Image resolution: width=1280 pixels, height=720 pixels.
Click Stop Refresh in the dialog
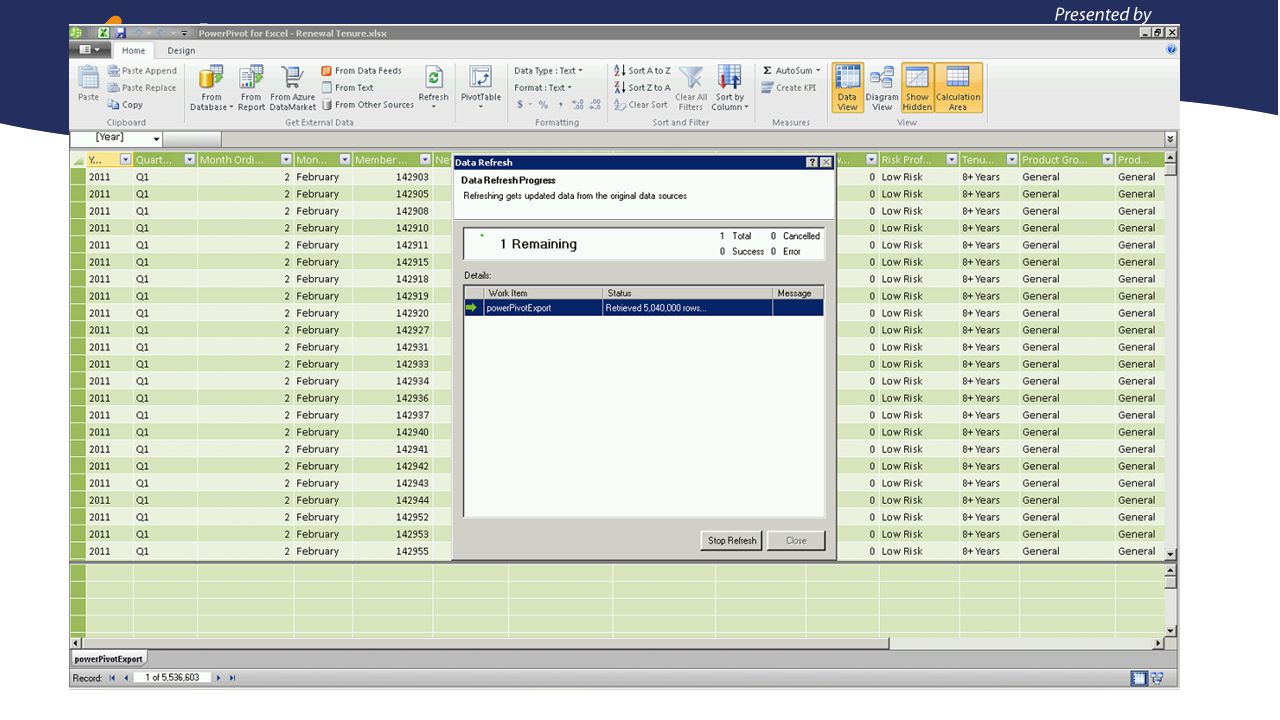732,541
